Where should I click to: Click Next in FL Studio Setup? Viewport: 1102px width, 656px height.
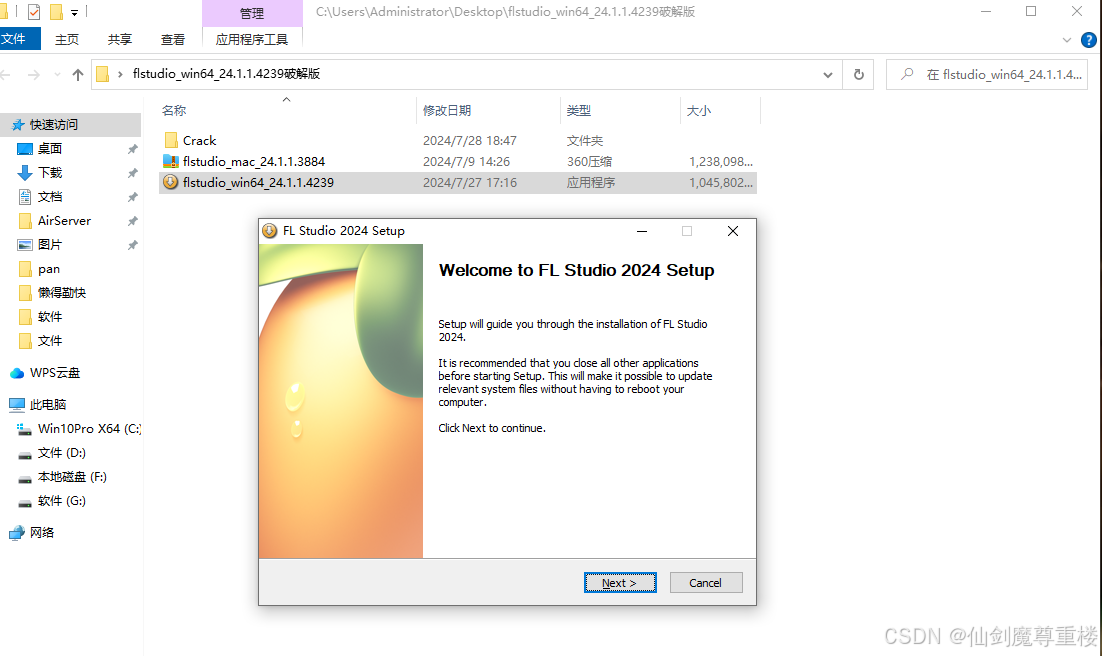[619, 583]
